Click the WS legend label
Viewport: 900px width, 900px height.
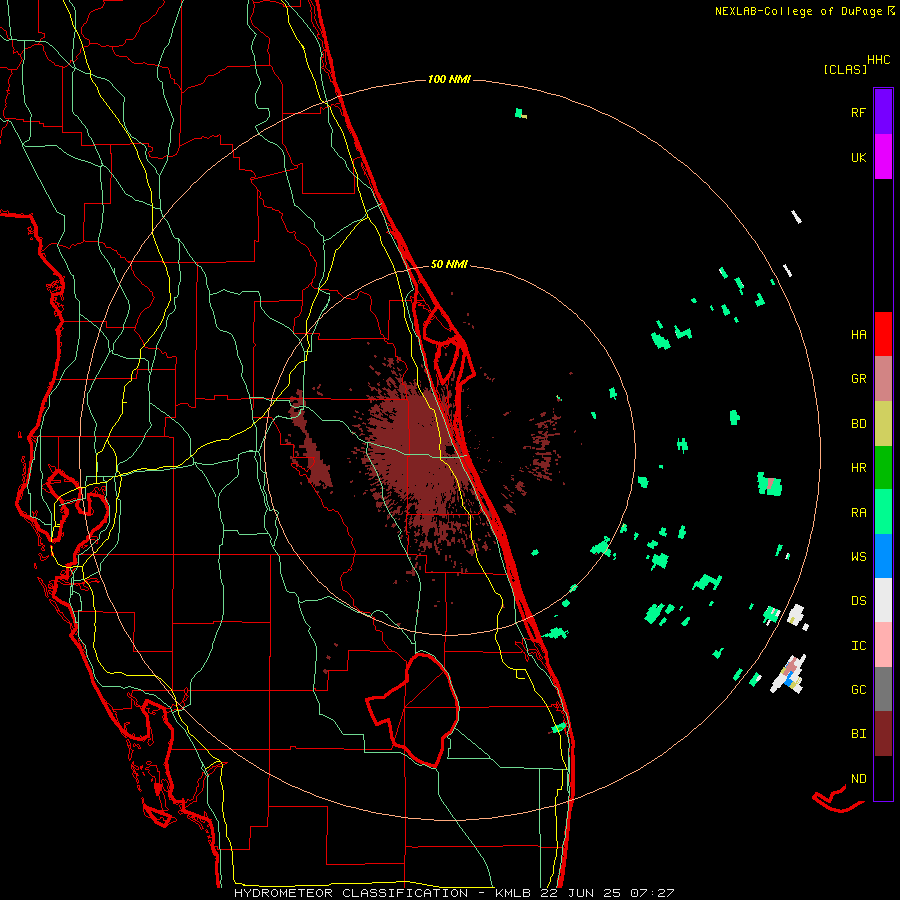tap(858, 556)
